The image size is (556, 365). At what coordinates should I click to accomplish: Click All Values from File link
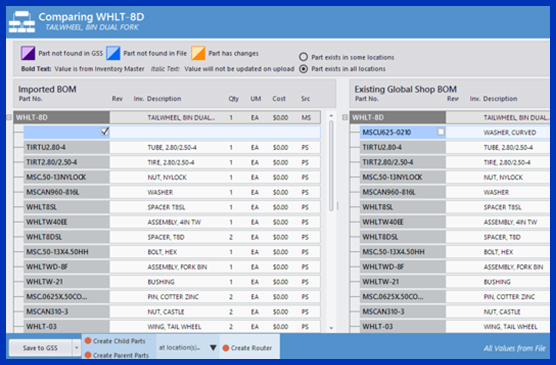tap(515, 348)
